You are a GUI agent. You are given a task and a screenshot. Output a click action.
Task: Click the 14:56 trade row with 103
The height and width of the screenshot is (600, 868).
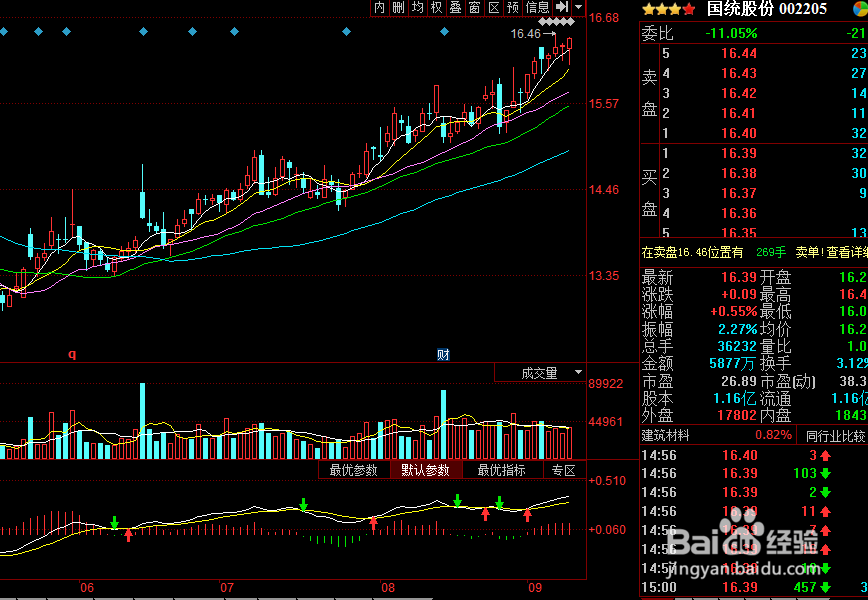click(754, 474)
